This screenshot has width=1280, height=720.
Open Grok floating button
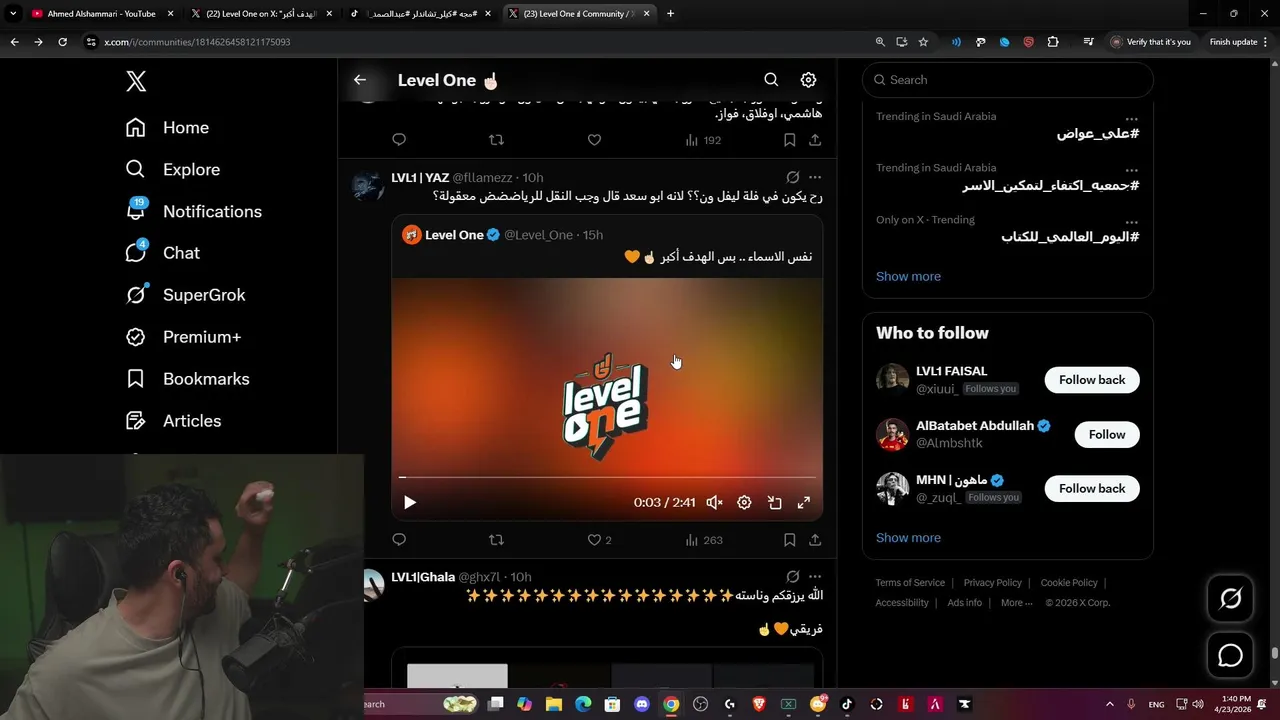point(1230,599)
